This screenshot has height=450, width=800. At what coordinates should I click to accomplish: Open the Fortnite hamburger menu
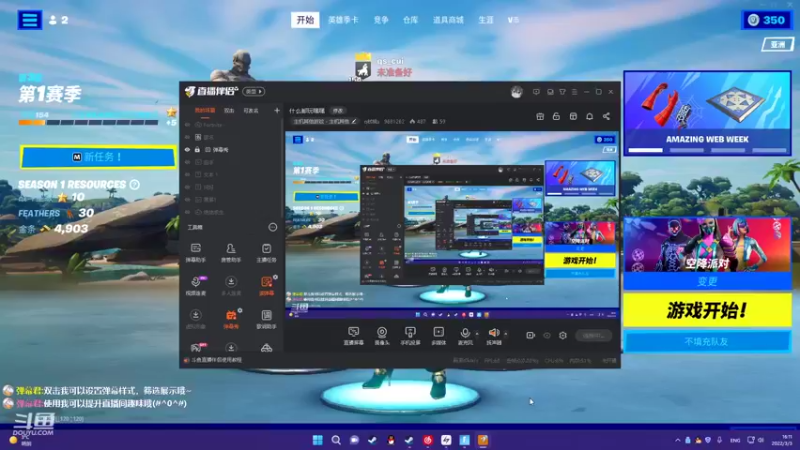30,20
